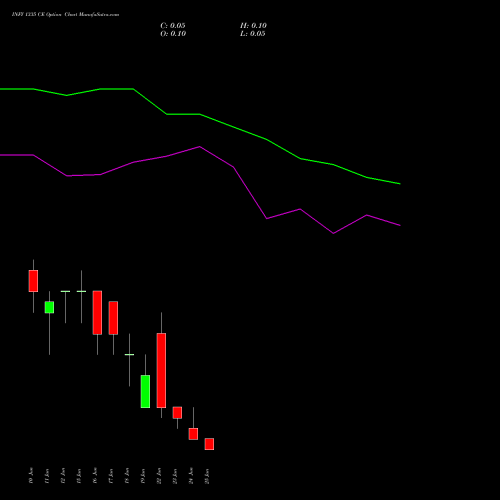This screenshot has height=500, width=500.
Task: Click the '22 Jan' date axis label
Action: click(x=159, y=476)
